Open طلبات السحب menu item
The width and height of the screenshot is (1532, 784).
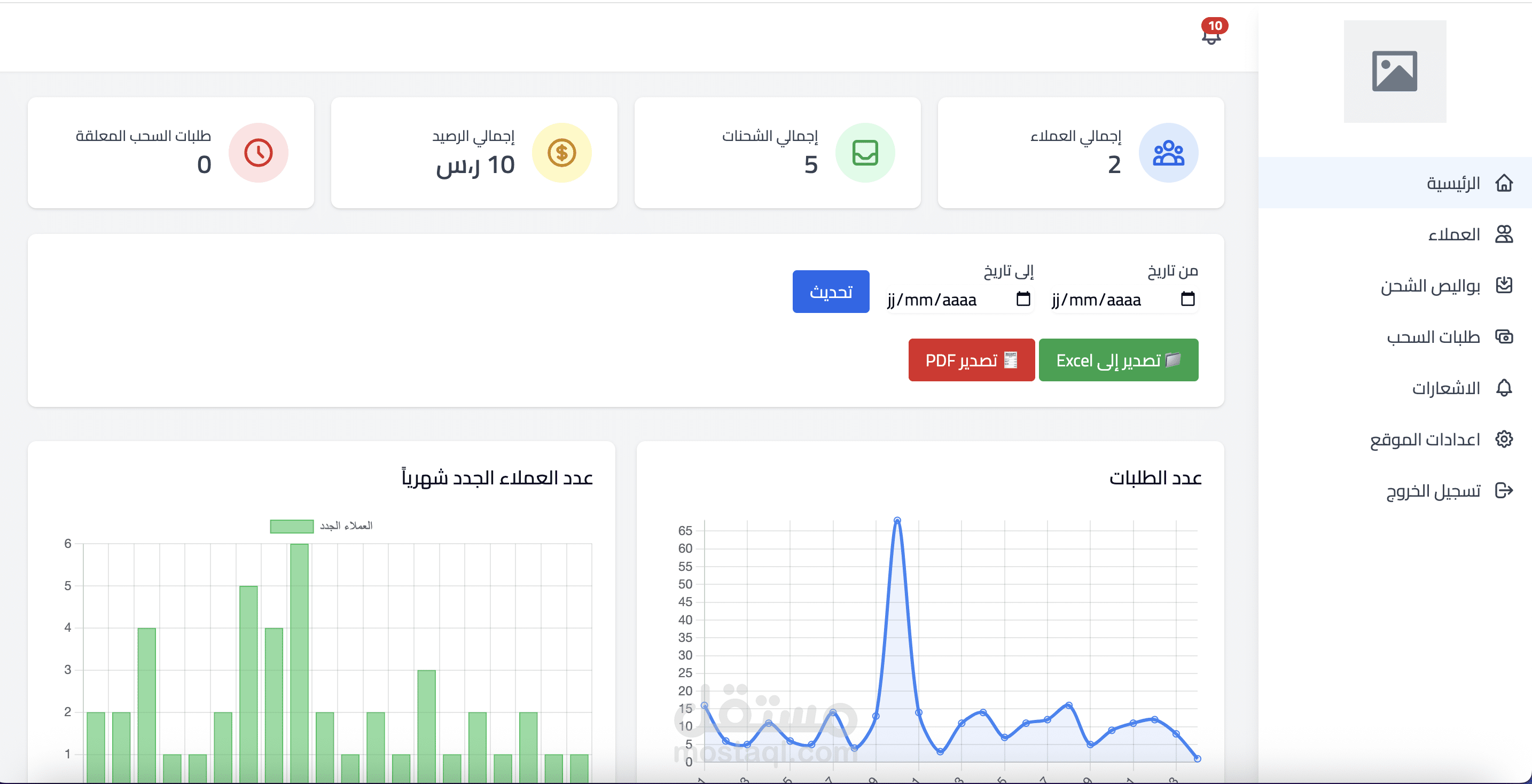[x=1433, y=337]
